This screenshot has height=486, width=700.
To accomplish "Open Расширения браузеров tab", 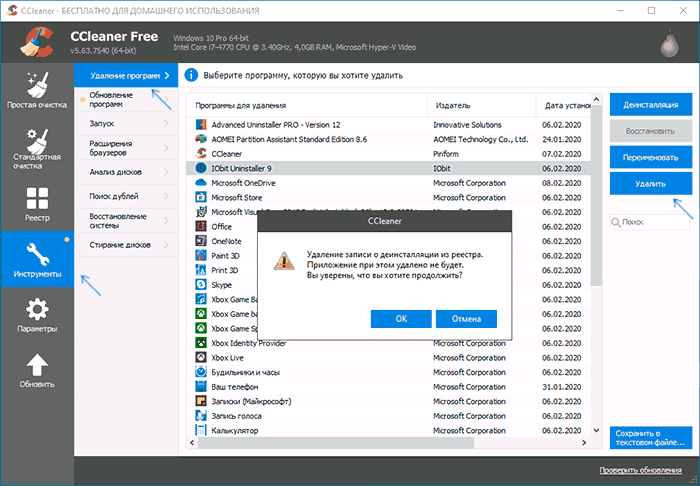I will 126,148.
